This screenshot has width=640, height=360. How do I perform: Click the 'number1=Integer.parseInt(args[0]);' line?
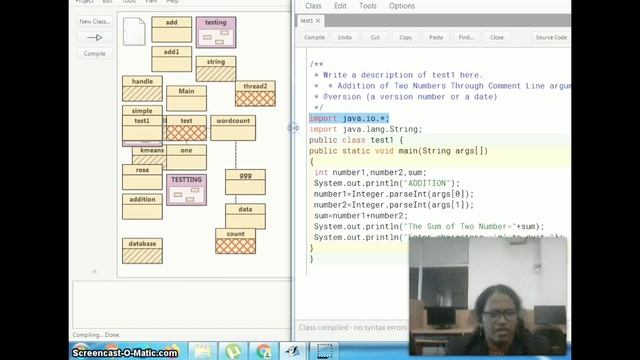pos(394,194)
